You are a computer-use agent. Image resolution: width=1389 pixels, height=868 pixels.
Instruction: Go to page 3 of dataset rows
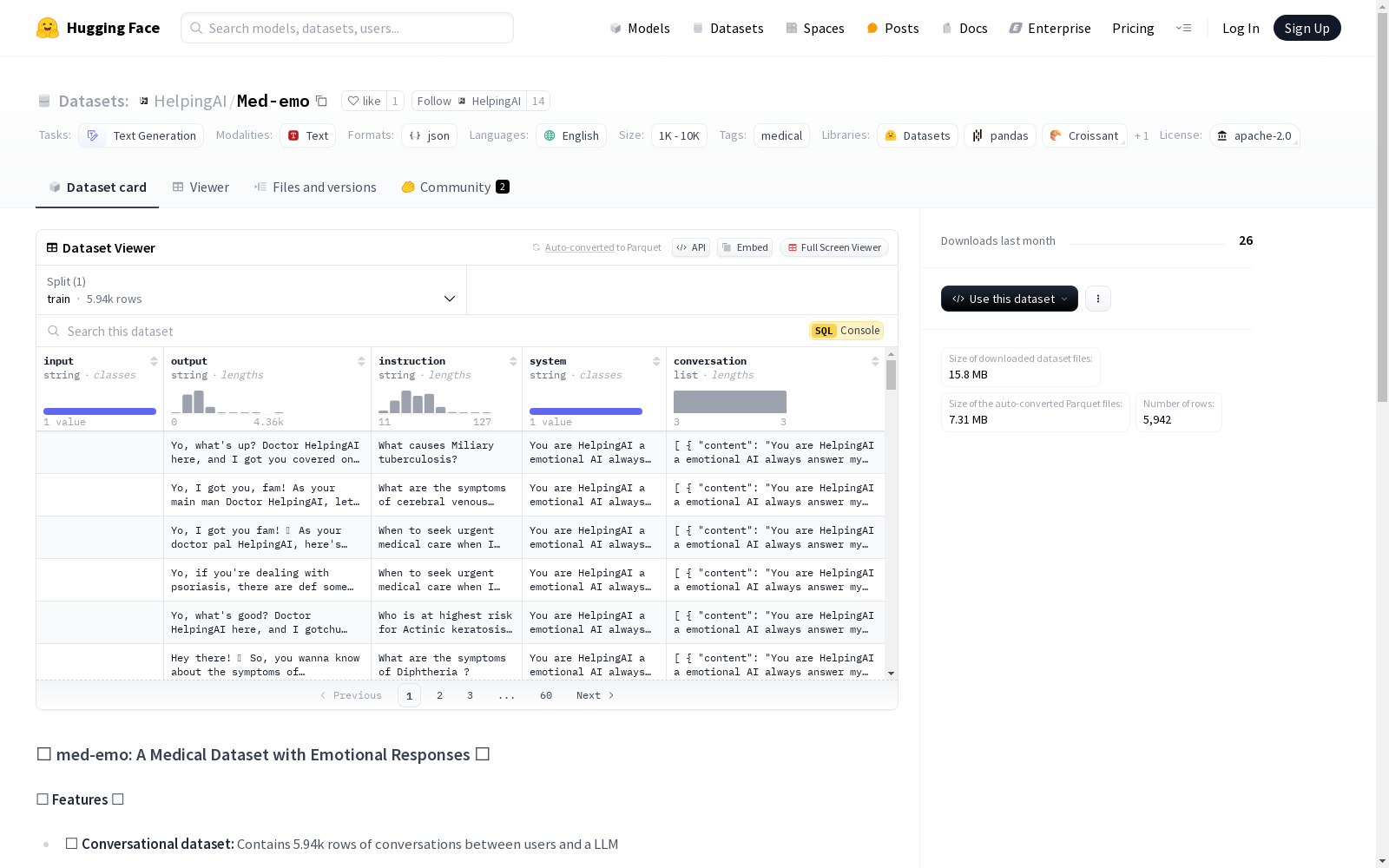click(x=470, y=695)
